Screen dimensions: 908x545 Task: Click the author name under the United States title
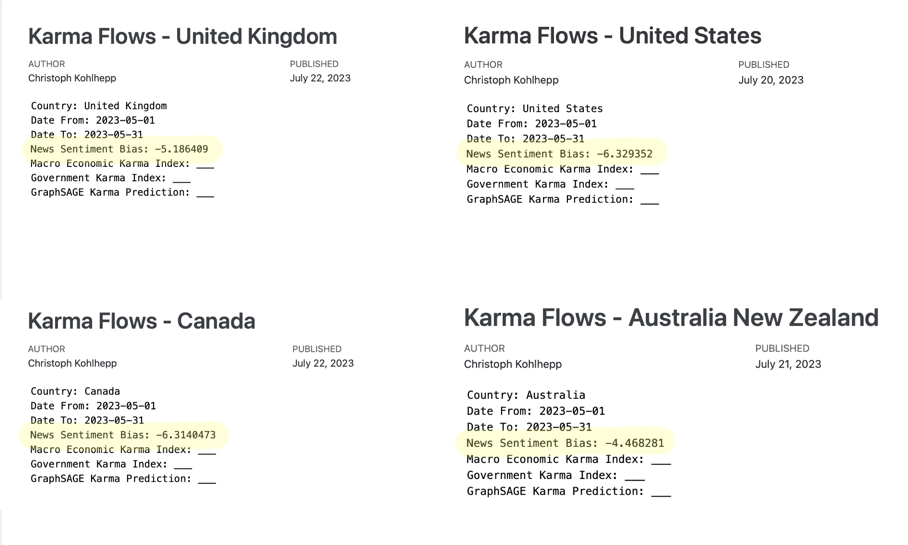pos(511,80)
